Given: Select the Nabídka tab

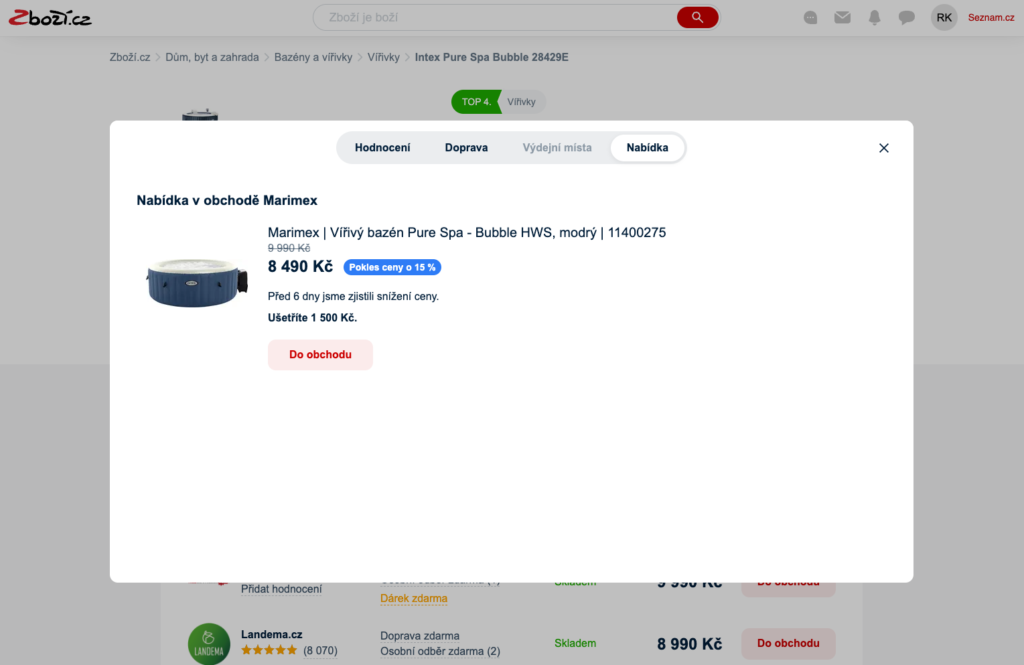Looking at the screenshot, I should [647, 148].
